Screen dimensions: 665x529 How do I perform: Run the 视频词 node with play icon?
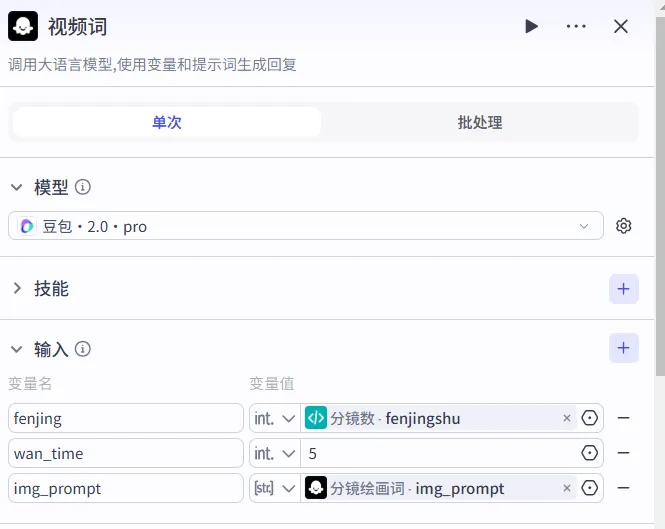click(531, 26)
